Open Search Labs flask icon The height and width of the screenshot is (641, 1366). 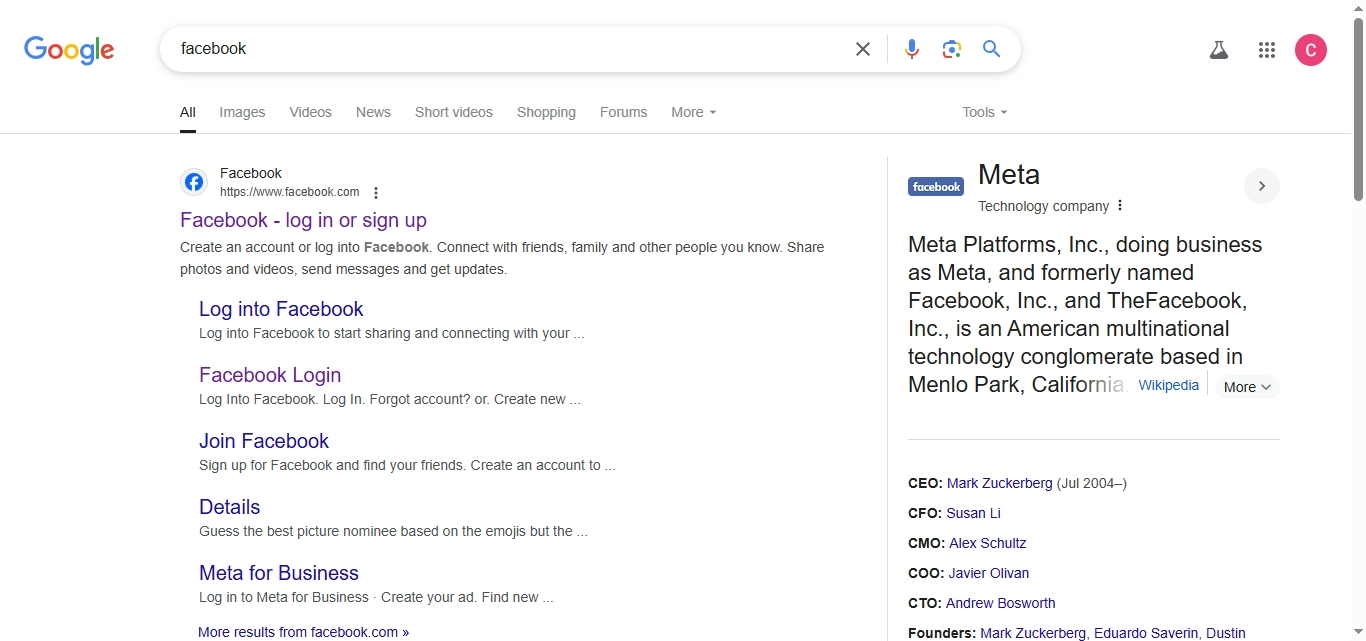(x=1218, y=50)
